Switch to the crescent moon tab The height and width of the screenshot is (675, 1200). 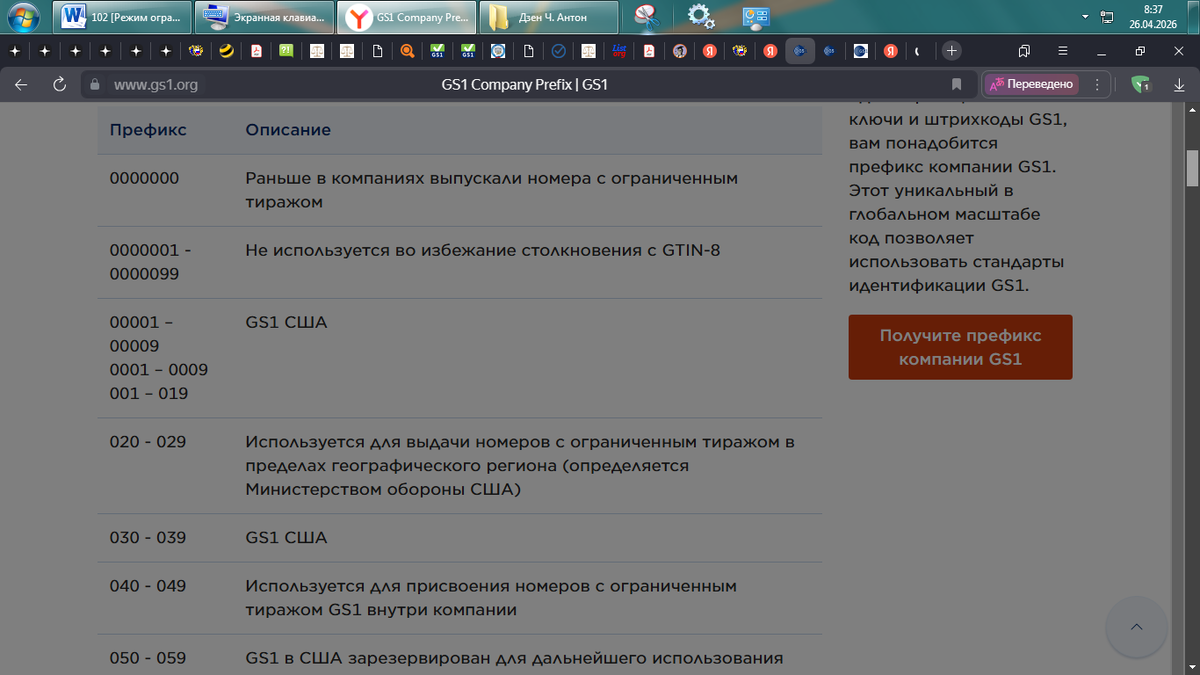pos(918,50)
